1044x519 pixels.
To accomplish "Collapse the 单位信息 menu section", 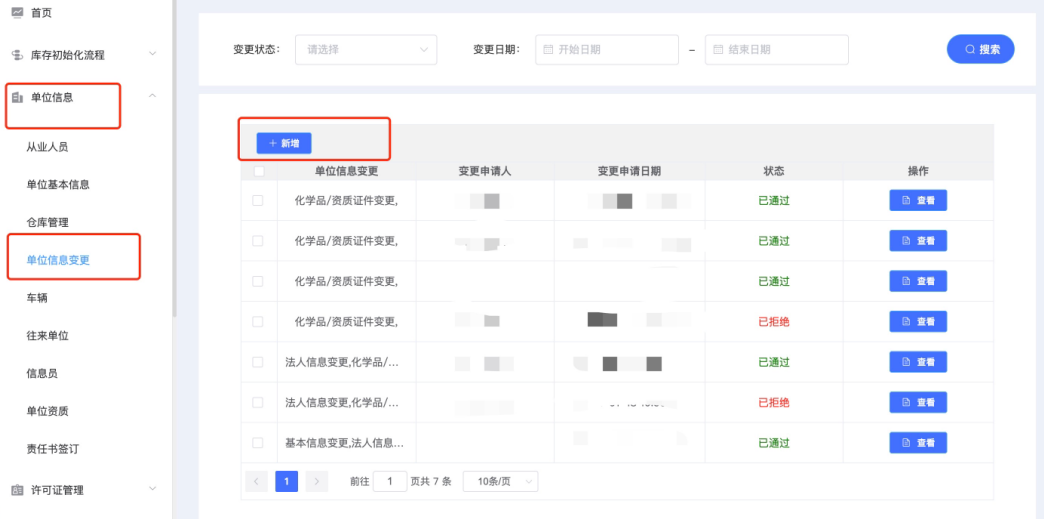I will (x=152, y=96).
